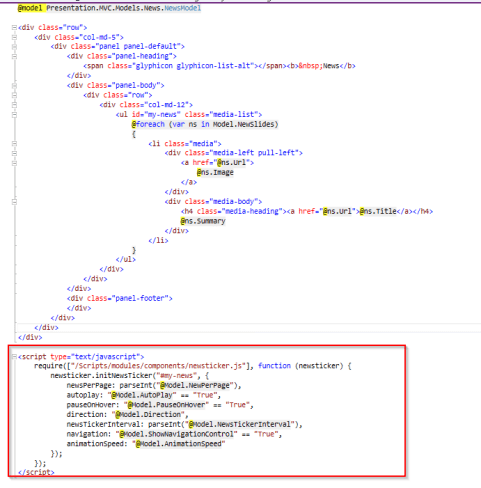Collapse the li class="media" block
Viewport: 481px width, 488px height.
tap(14, 144)
